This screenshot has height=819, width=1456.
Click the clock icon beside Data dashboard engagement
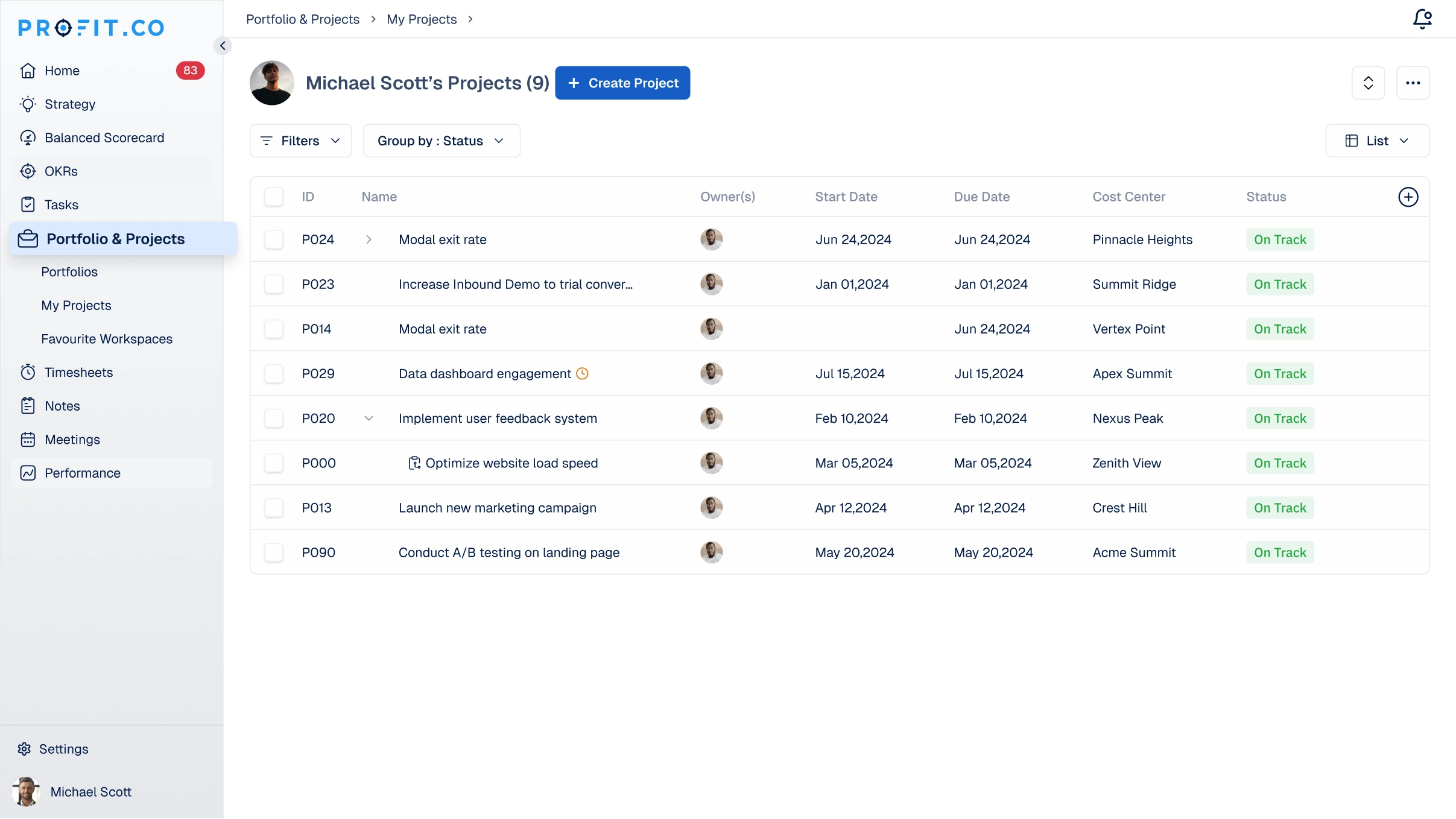point(582,374)
